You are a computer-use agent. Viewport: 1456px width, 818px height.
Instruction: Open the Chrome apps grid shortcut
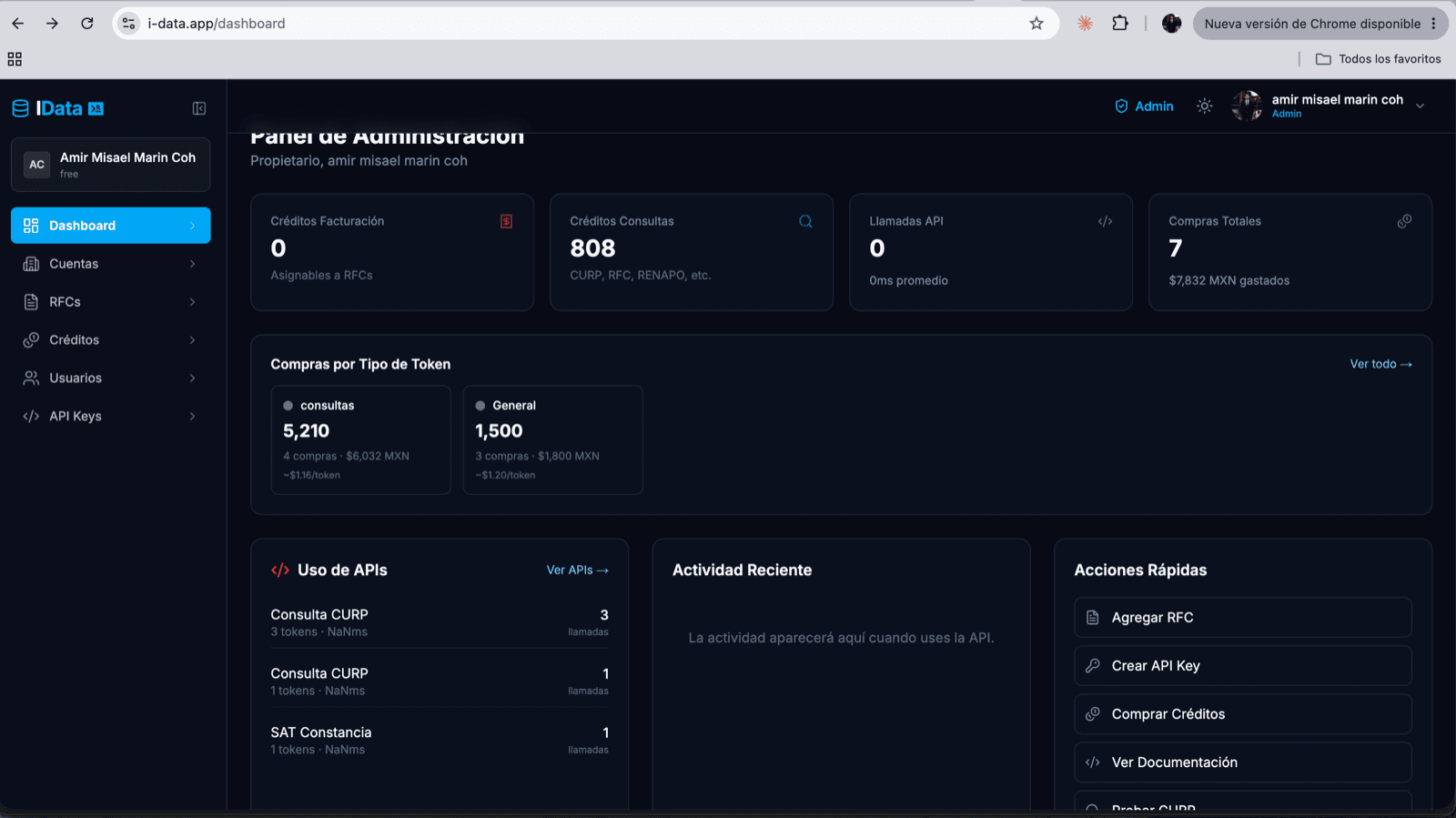coord(15,59)
